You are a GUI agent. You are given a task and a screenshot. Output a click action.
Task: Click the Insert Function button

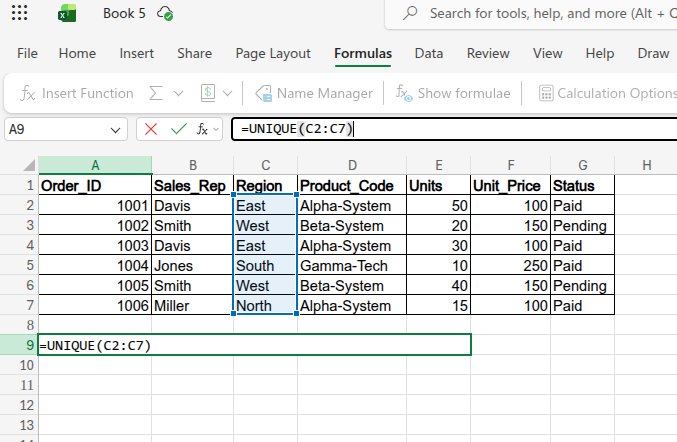(x=77, y=93)
